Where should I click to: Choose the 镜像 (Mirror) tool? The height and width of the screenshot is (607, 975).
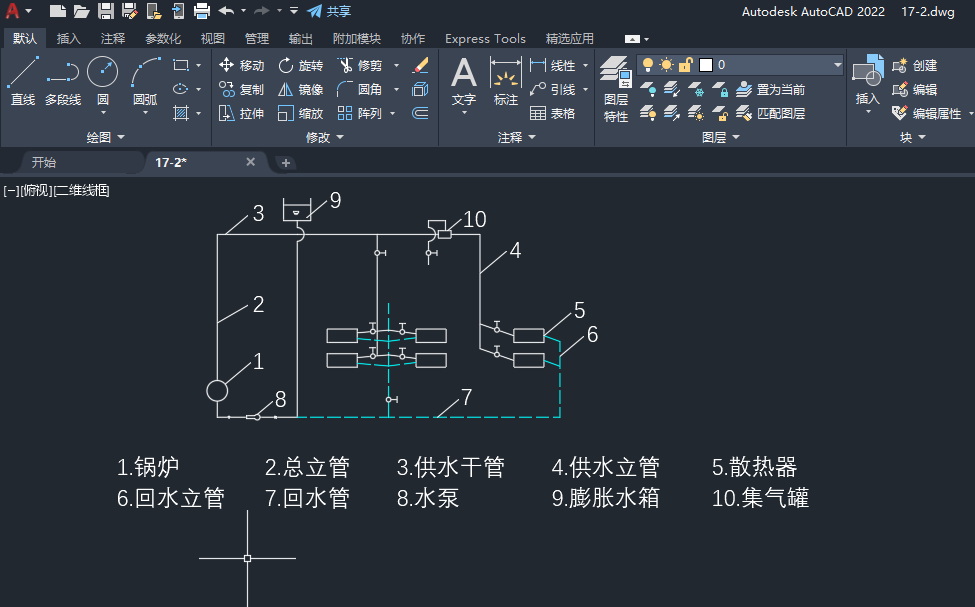pos(300,89)
